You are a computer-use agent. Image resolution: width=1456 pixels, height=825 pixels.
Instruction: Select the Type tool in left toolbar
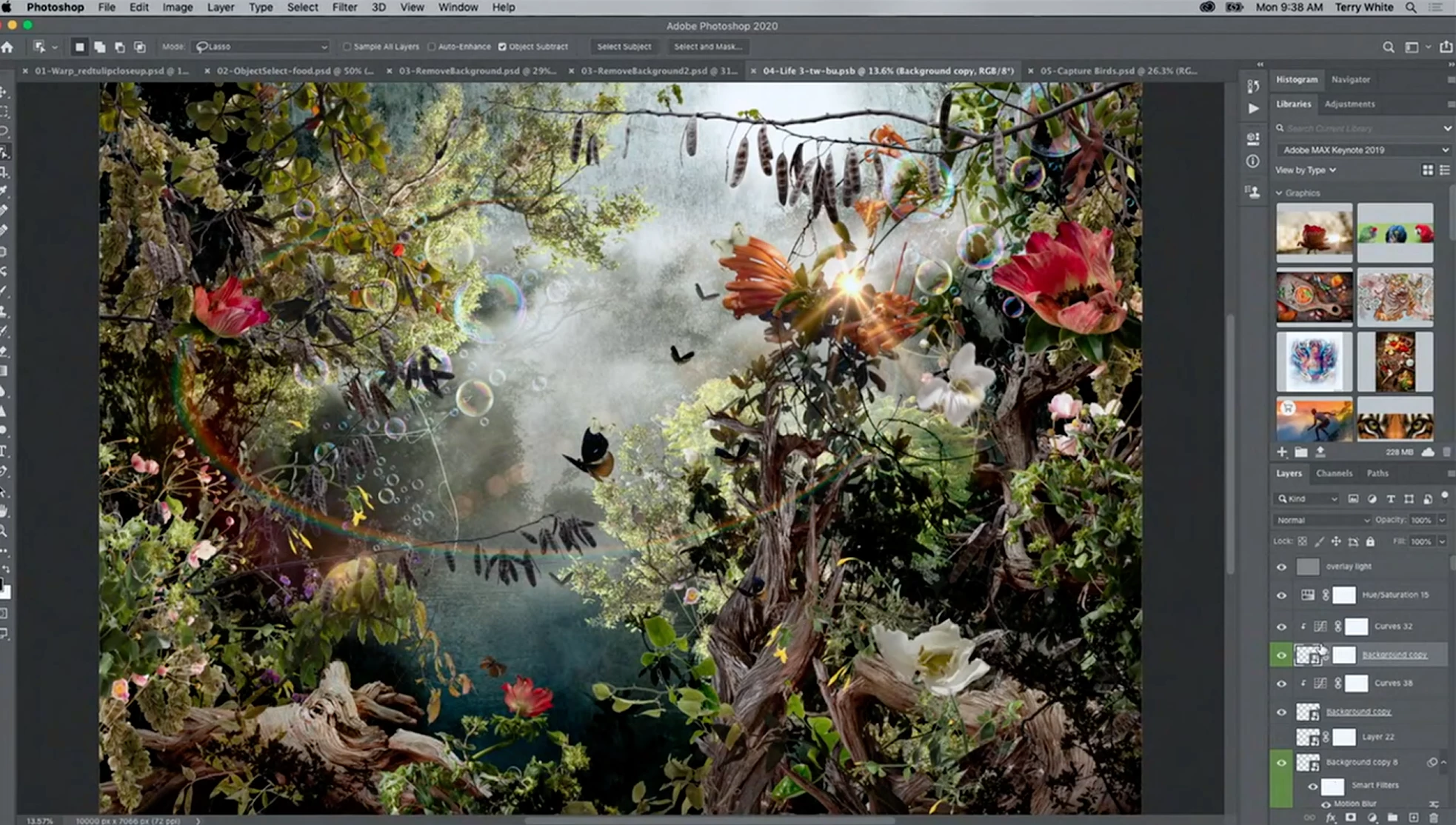pos(4,451)
